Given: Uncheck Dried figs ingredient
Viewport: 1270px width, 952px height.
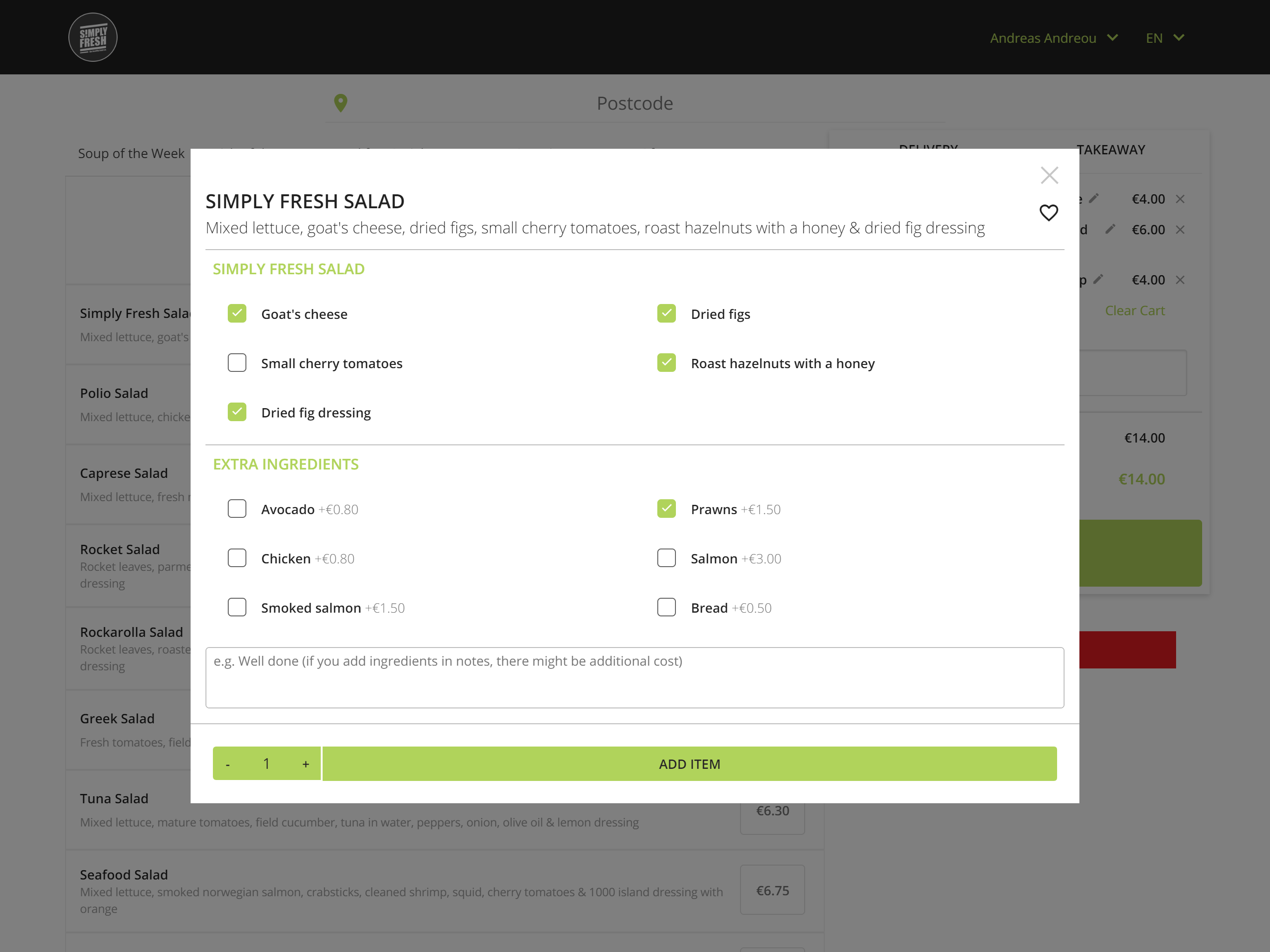Looking at the screenshot, I should pyautogui.click(x=666, y=313).
